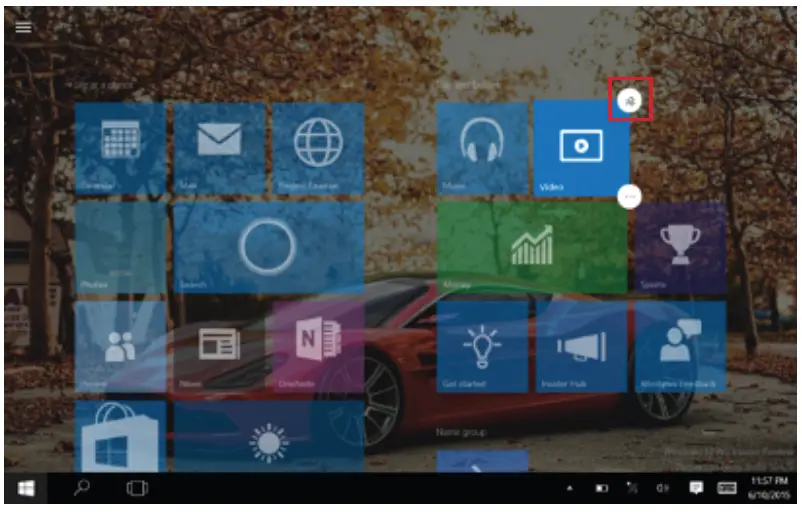Select the highlighted Video tile

582,148
